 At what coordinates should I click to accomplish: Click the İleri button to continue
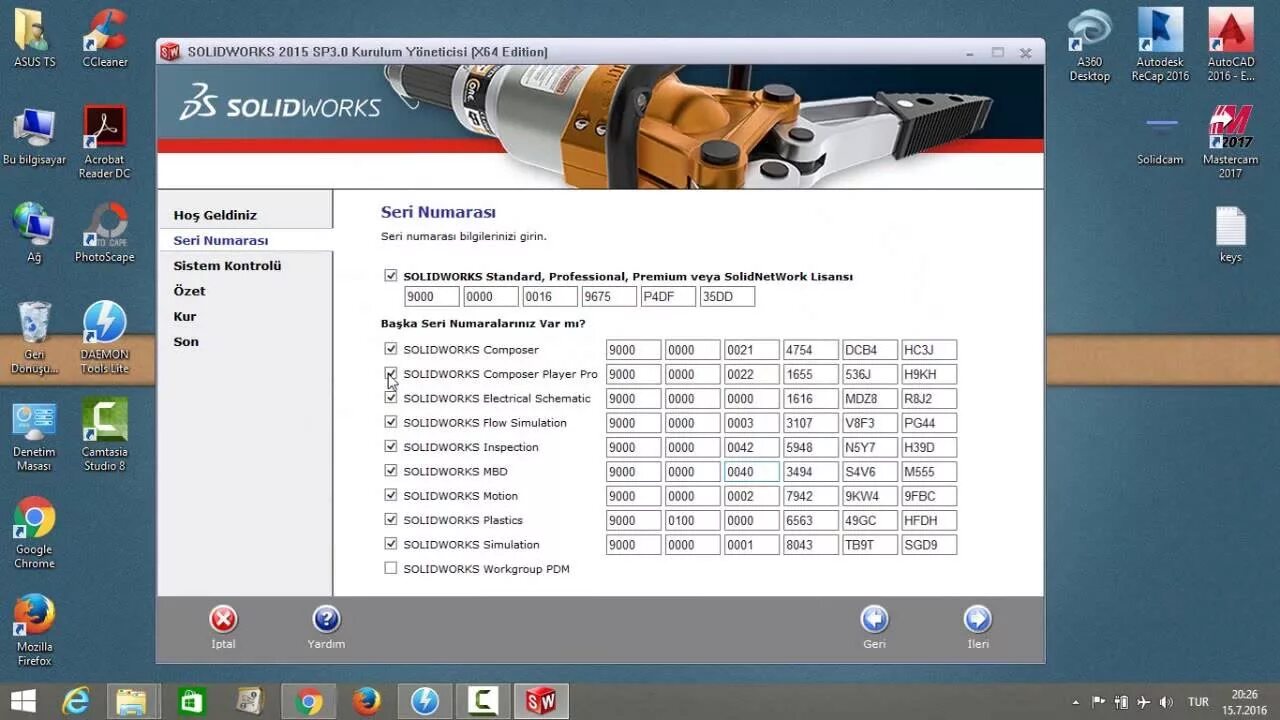click(977, 620)
